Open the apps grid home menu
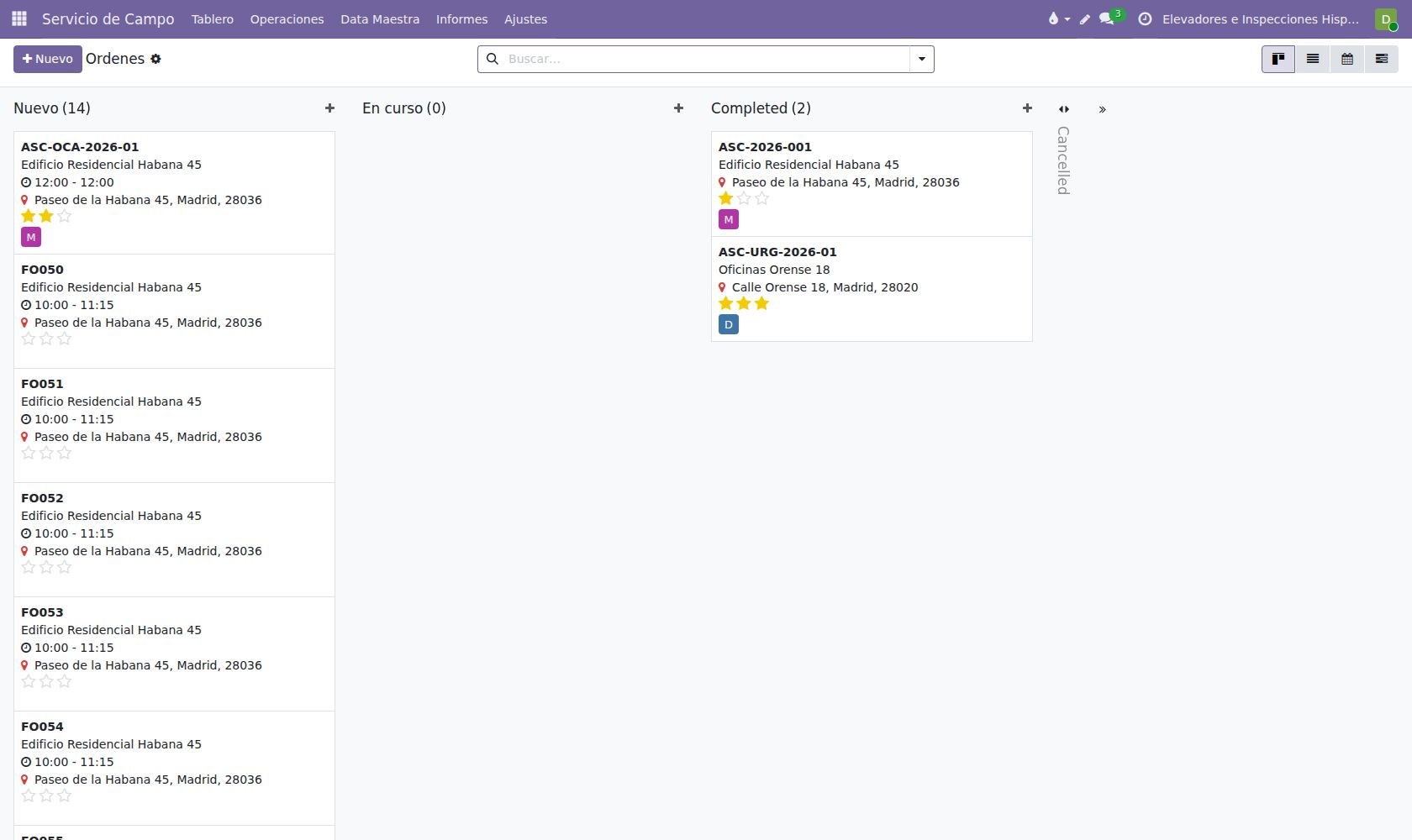Viewport: 1412px width, 840px height. tap(19, 18)
